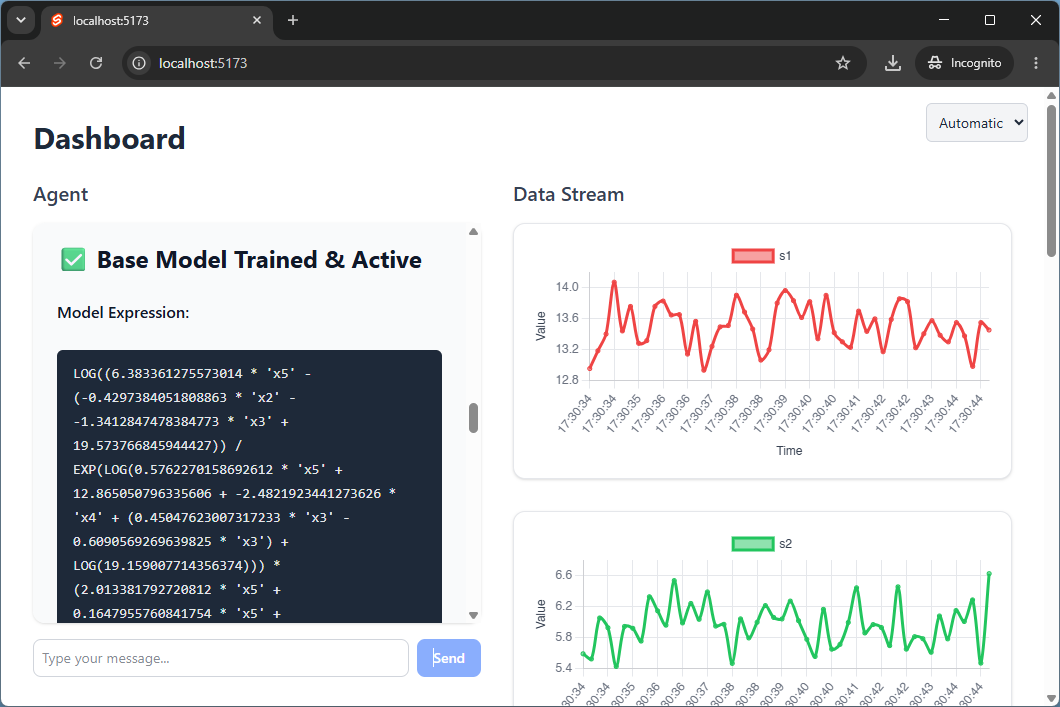Minimize the browser window
The width and height of the screenshot is (1060, 707).
tap(944, 20)
